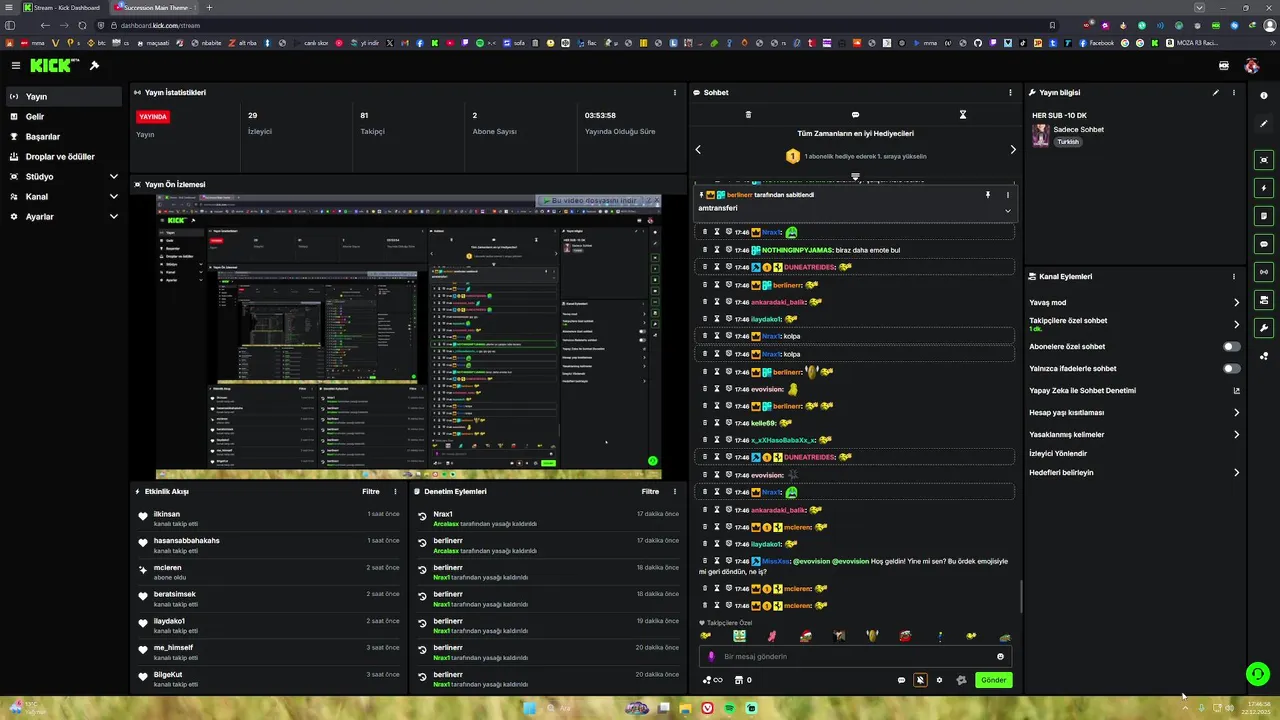Click the channel points infinity icon
This screenshot has height=720, width=1280.
click(x=713, y=680)
